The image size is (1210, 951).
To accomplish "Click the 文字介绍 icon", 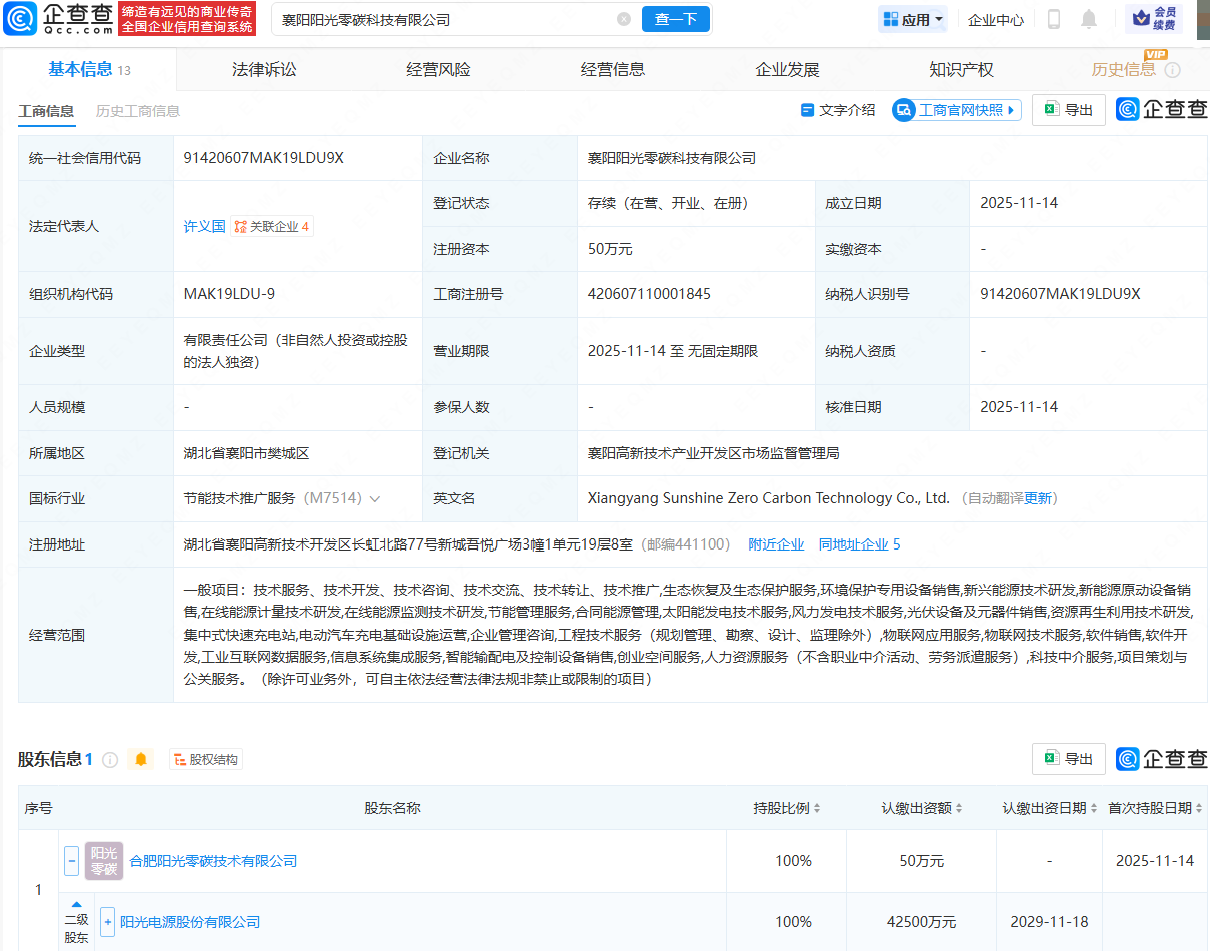I will (810, 110).
